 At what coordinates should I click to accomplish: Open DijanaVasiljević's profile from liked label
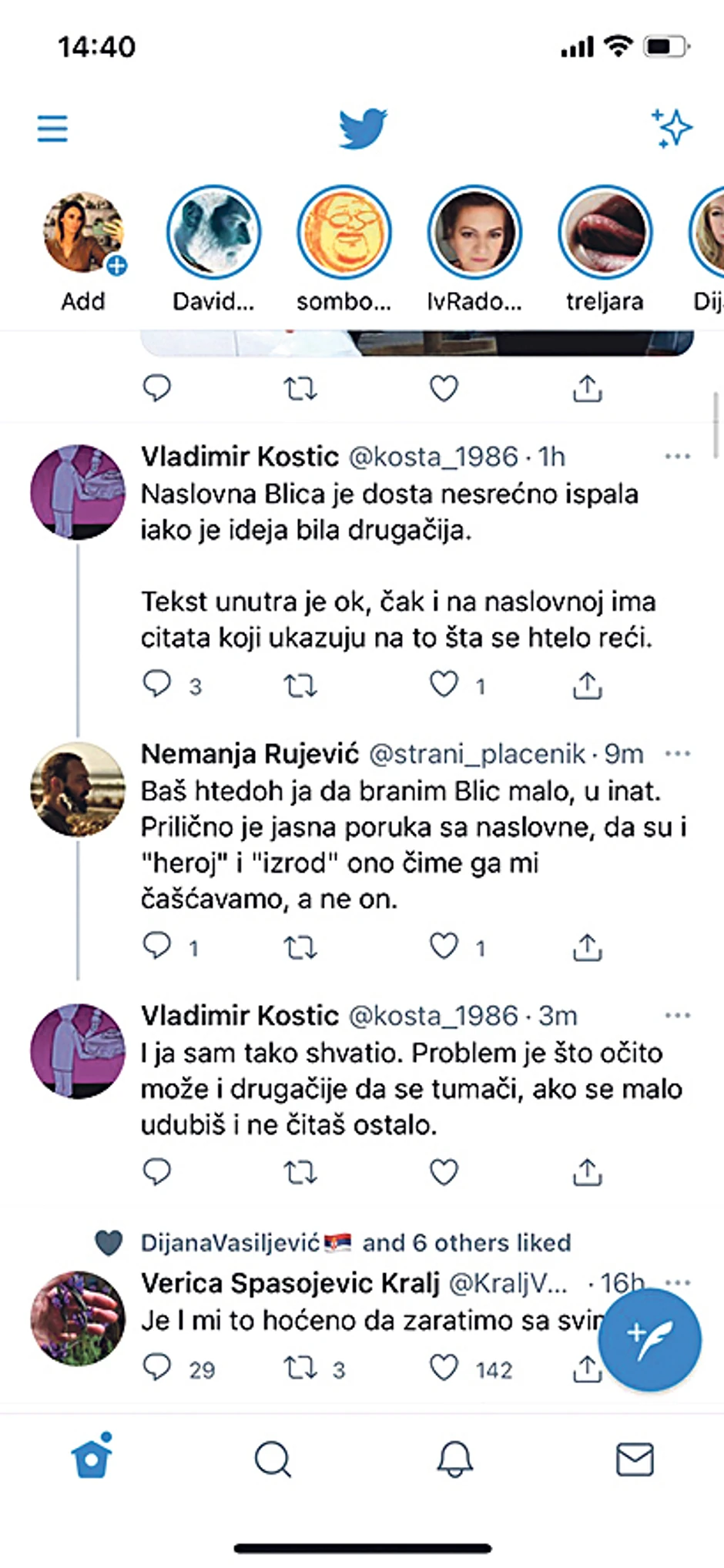230,1243
